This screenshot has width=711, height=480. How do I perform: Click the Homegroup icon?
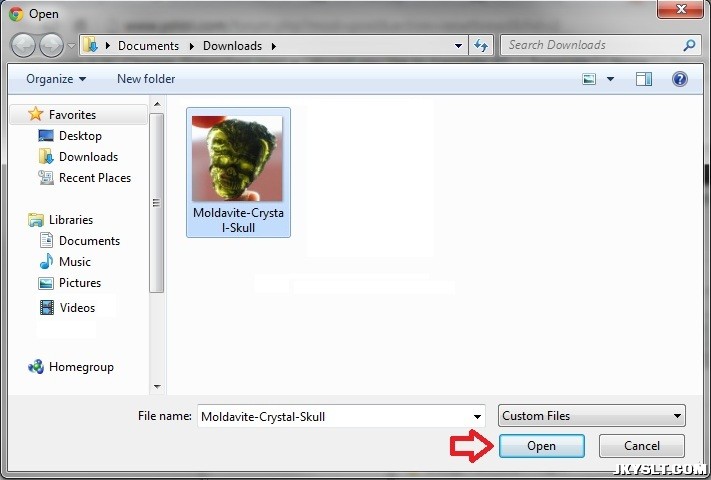[x=36, y=367]
